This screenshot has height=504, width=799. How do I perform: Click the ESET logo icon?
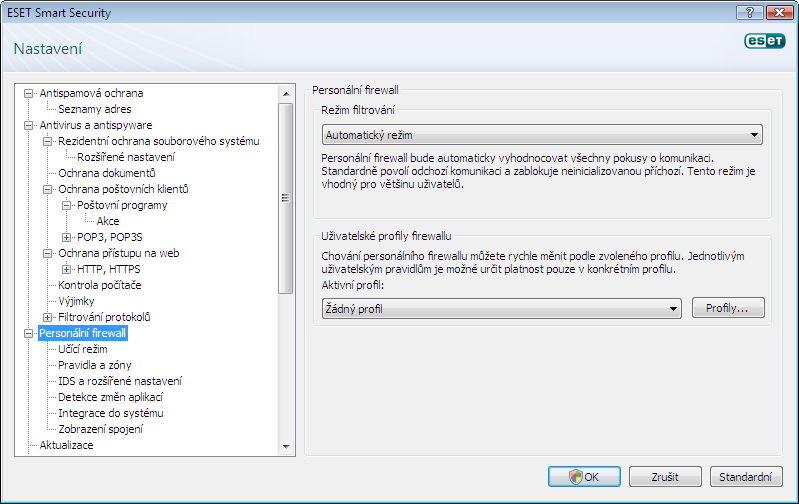click(x=765, y=41)
